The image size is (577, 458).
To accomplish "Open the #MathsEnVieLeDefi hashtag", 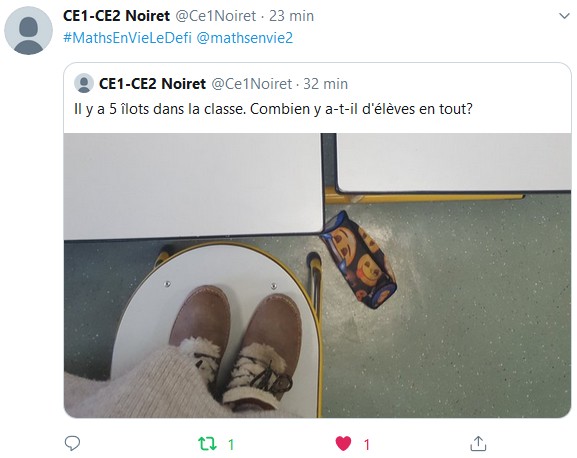I will (128, 38).
